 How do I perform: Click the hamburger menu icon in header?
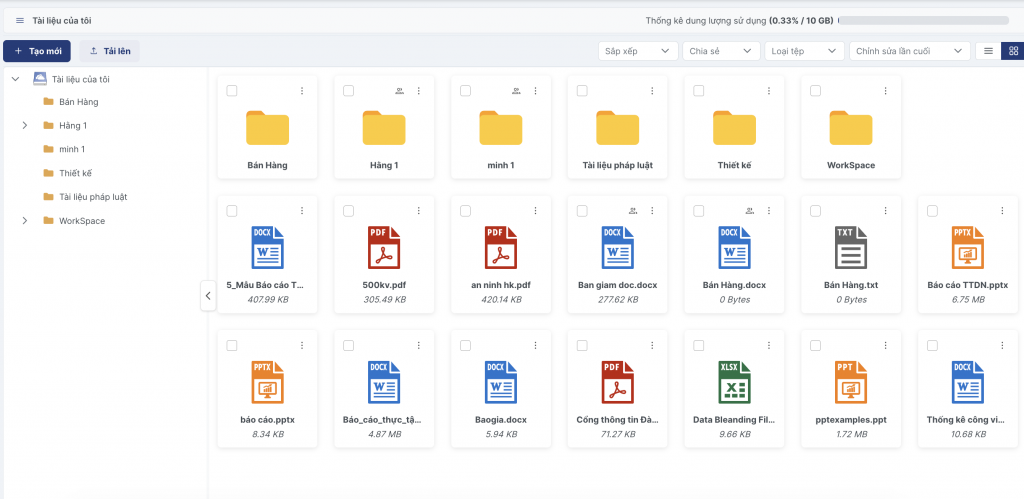click(20, 20)
